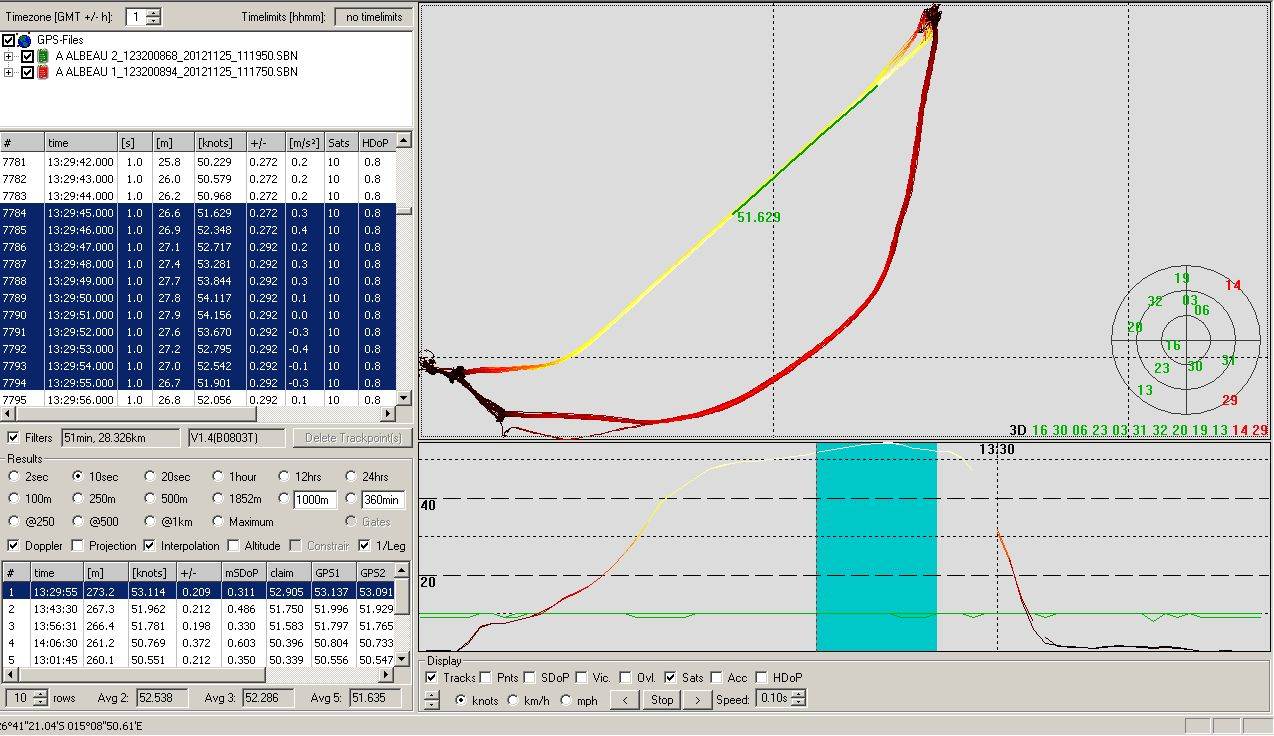Step playback backward with the < button
Screen dimensions: 1274x736
point(625,700)
